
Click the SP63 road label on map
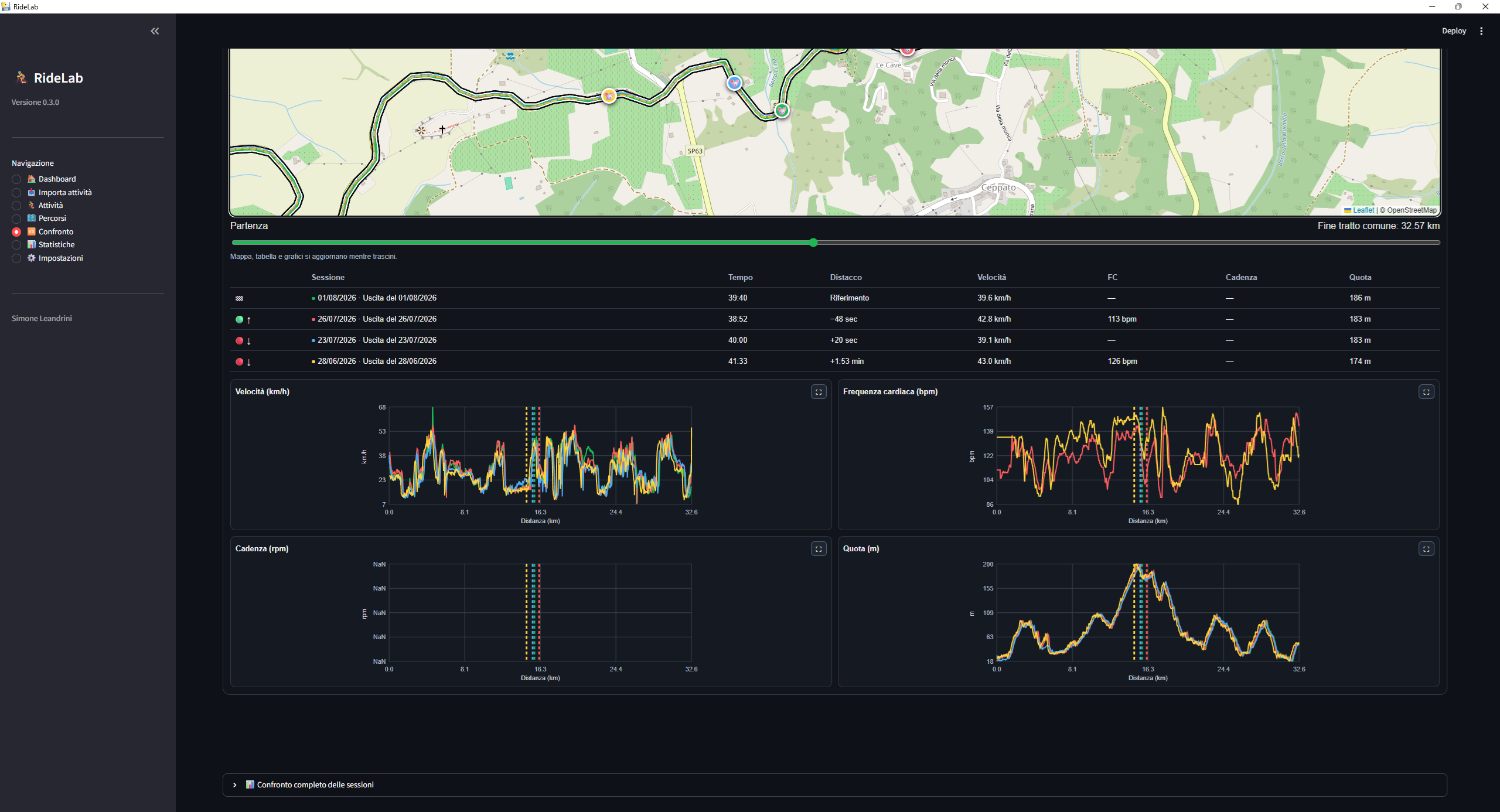coord(695,151)
